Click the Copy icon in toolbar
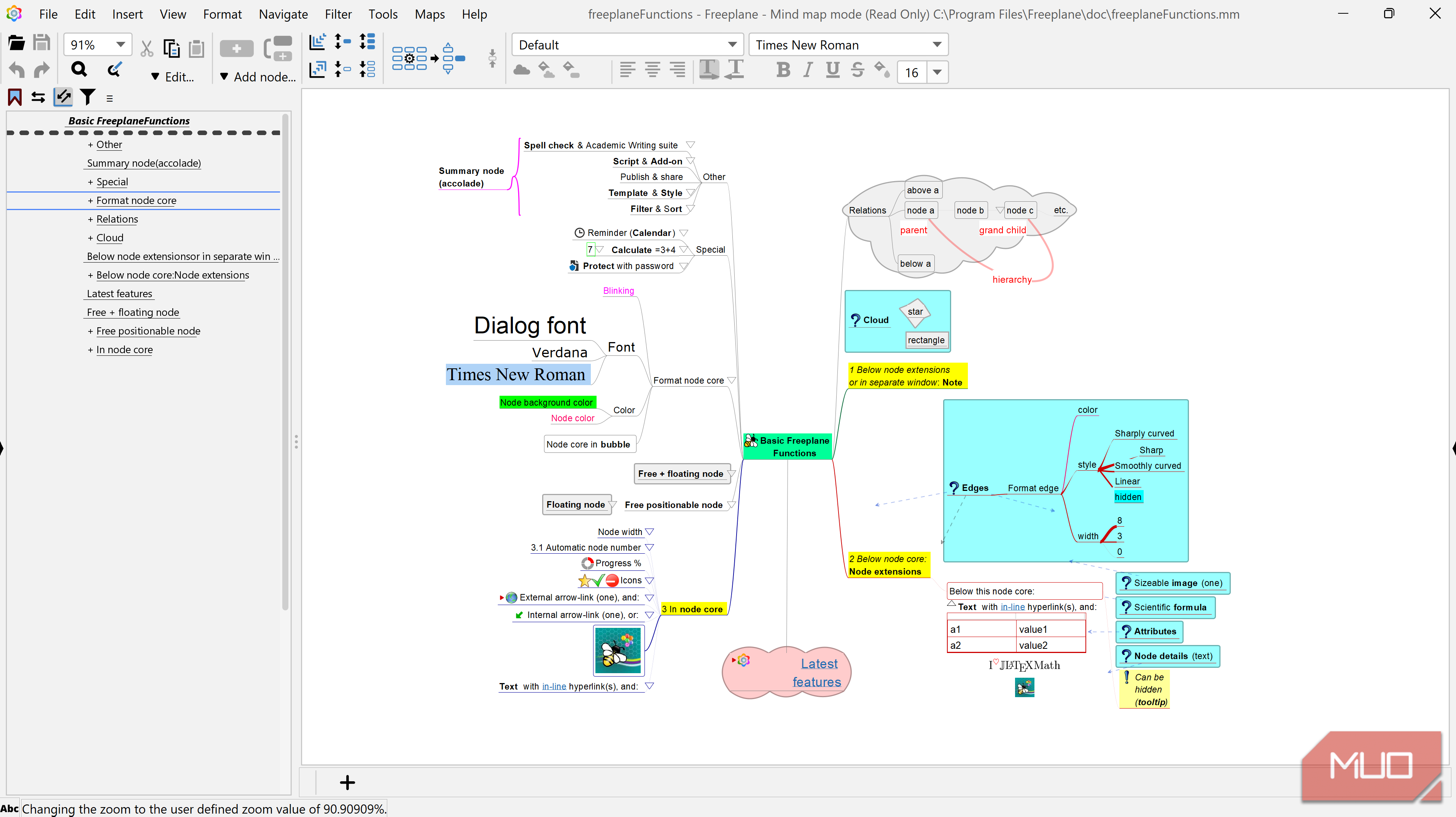The width and height of the screenshot is (1456, 817). [x=171, y=49]
